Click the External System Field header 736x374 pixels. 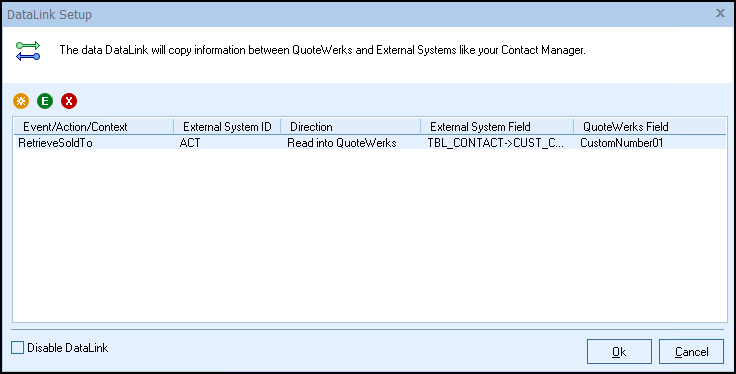click(x=497, y=127)
